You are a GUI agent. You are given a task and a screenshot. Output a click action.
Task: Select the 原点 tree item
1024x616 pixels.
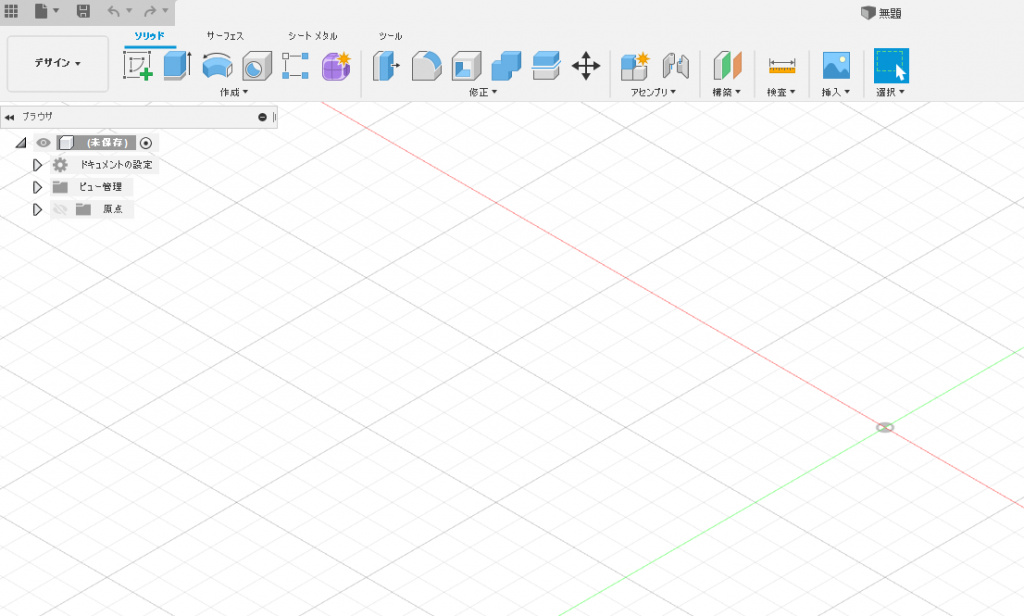tap(112, 209)
